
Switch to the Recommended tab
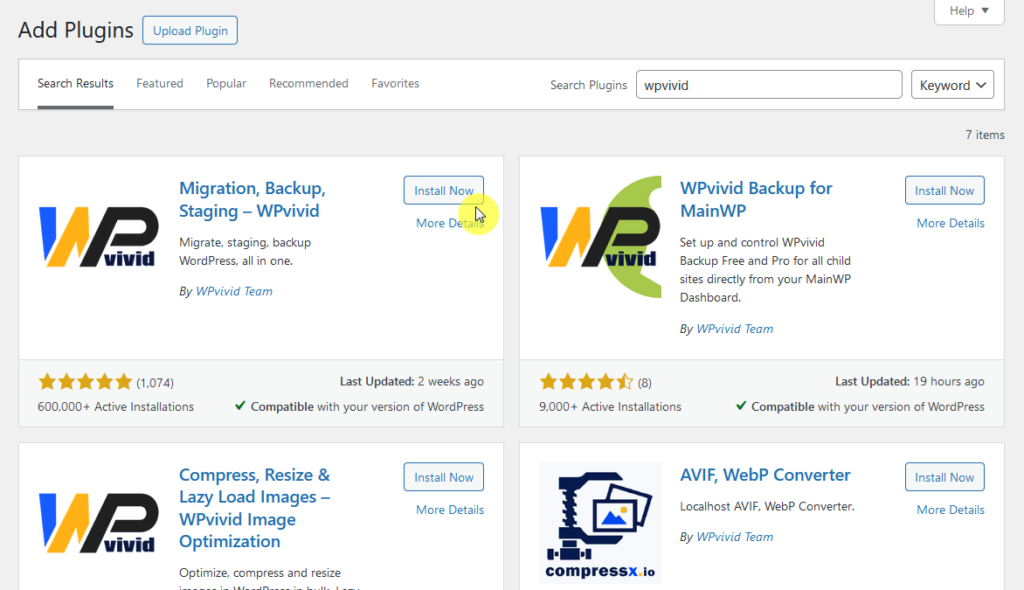pyautogui.click(x=308, y=84)
